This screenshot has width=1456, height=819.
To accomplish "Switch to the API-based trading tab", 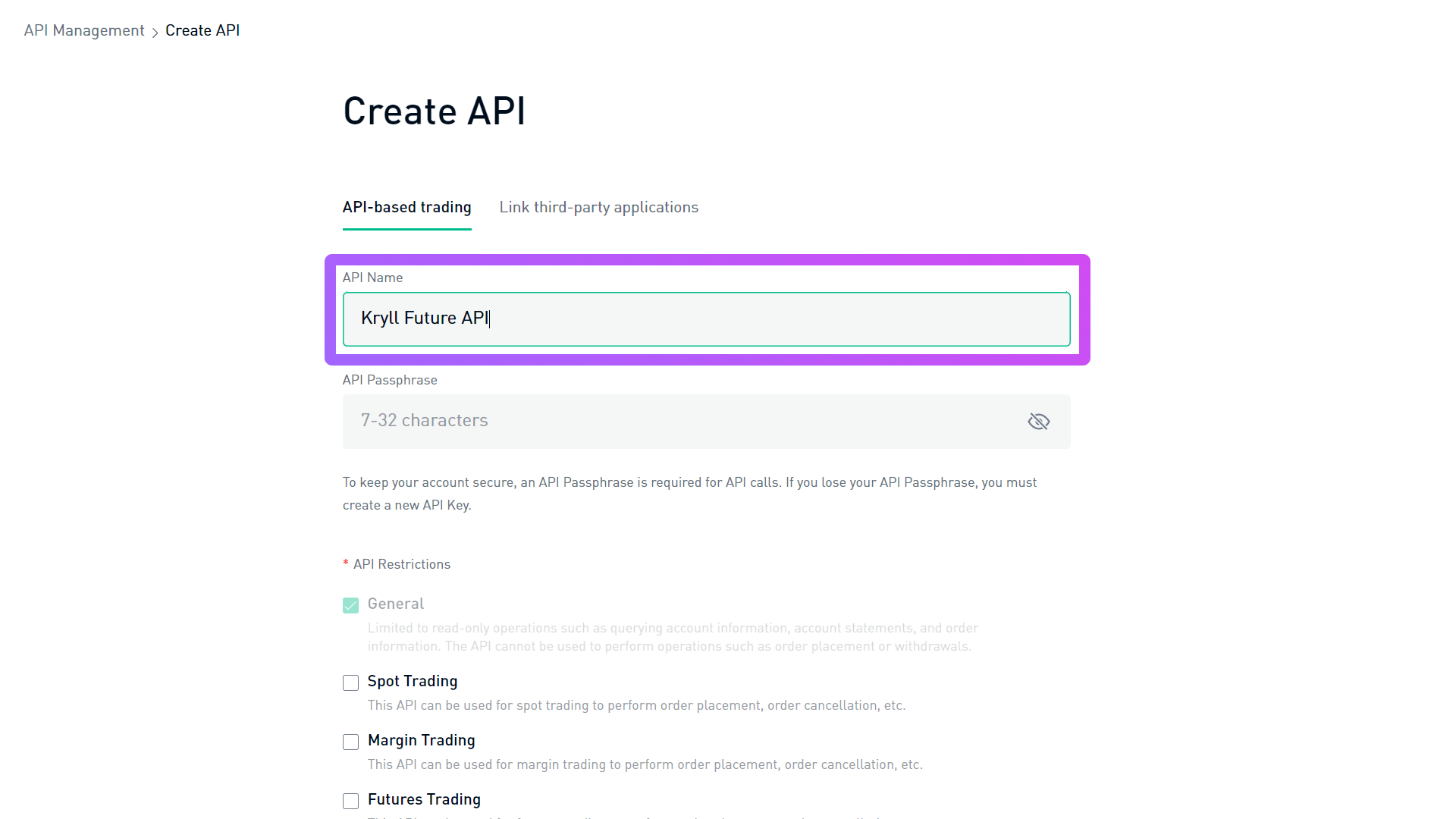I will [x=406, y=207].
